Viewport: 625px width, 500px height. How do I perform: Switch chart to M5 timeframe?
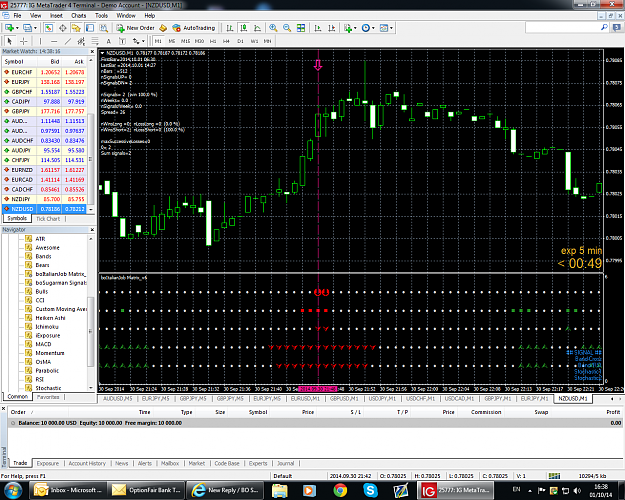(172, 41)
